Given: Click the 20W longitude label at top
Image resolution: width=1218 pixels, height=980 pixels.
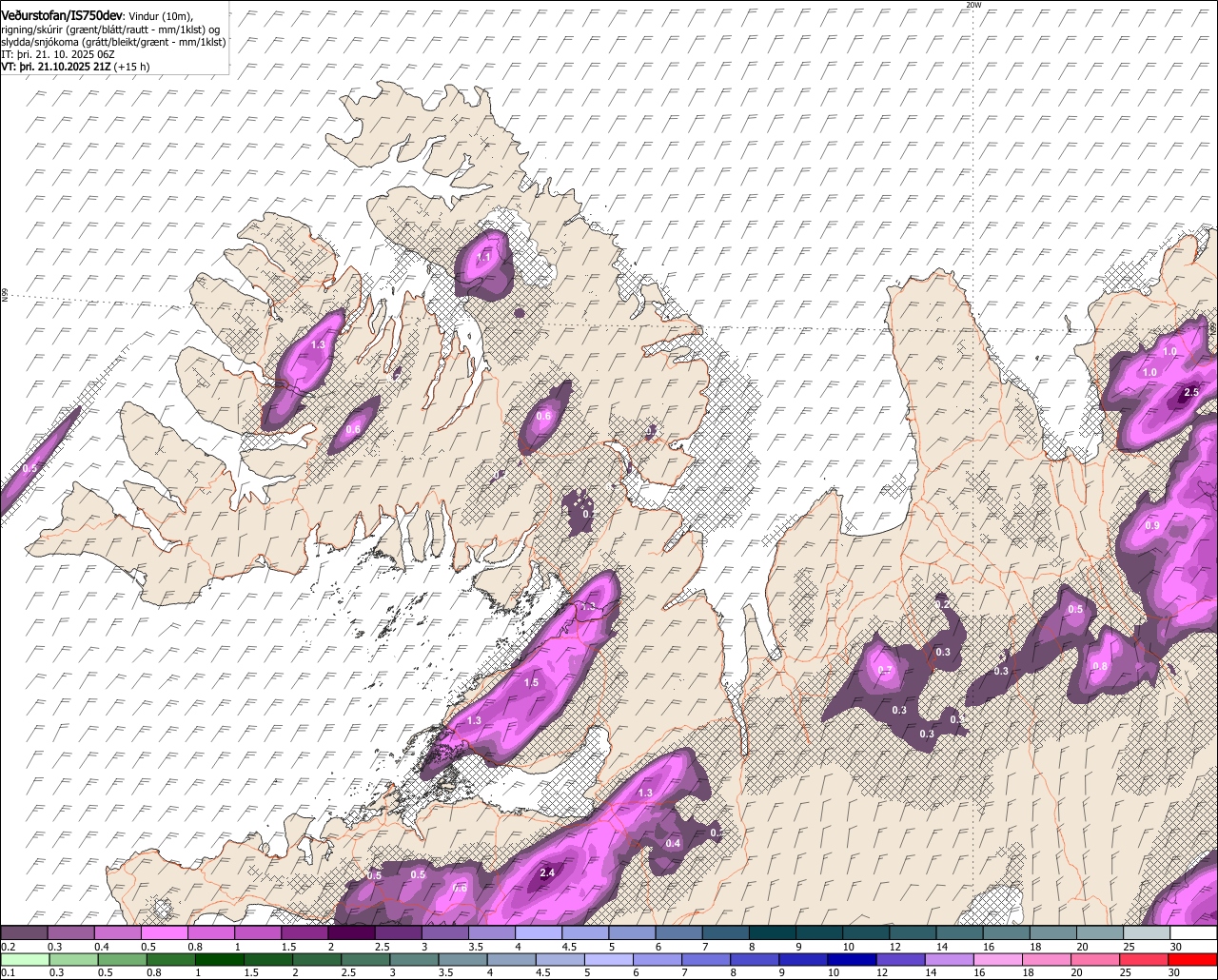Looking at the screenshot, I should pyautogui.click(x=972, y=5).
